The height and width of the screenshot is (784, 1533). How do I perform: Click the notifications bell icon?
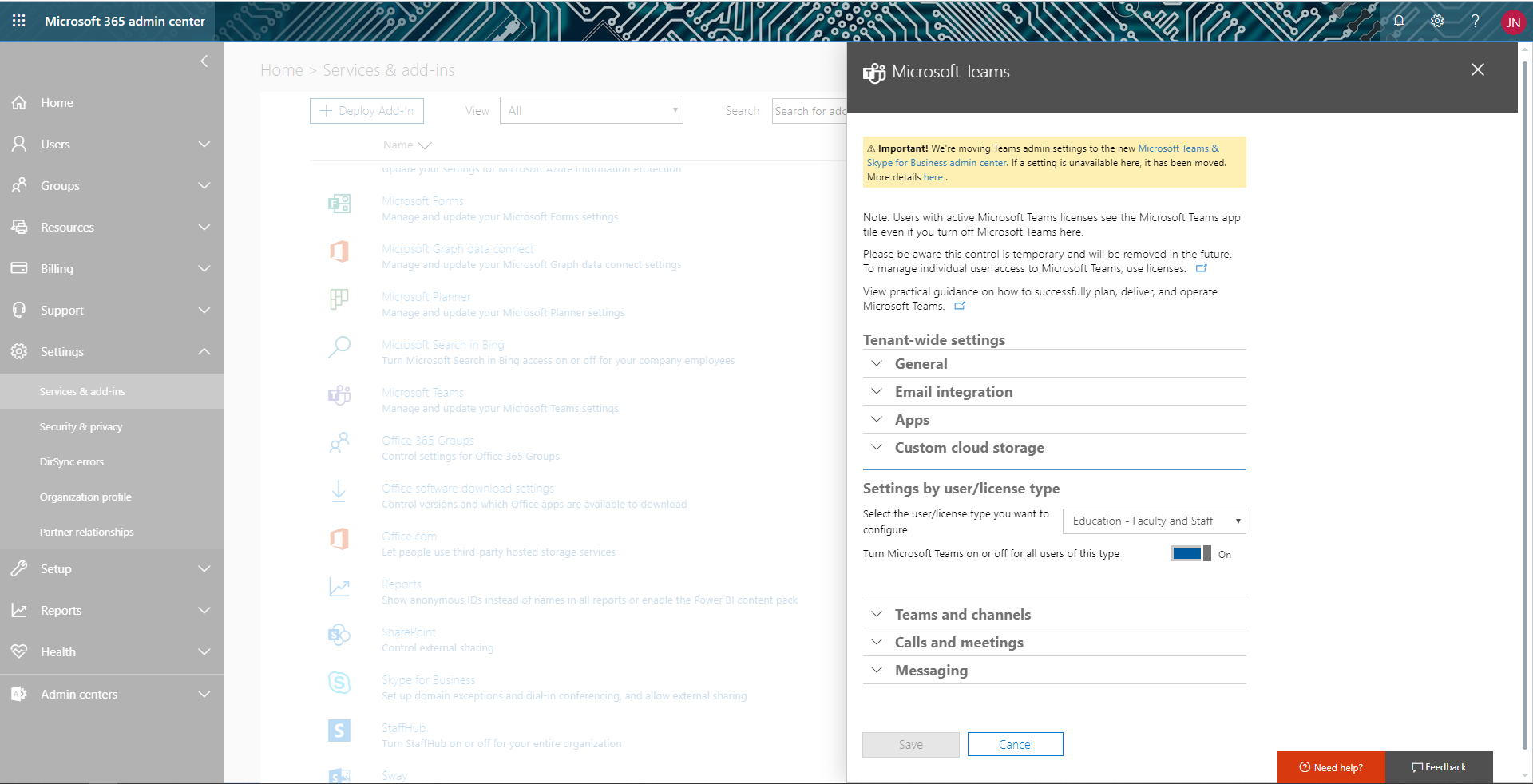[x=1399, y=21]
